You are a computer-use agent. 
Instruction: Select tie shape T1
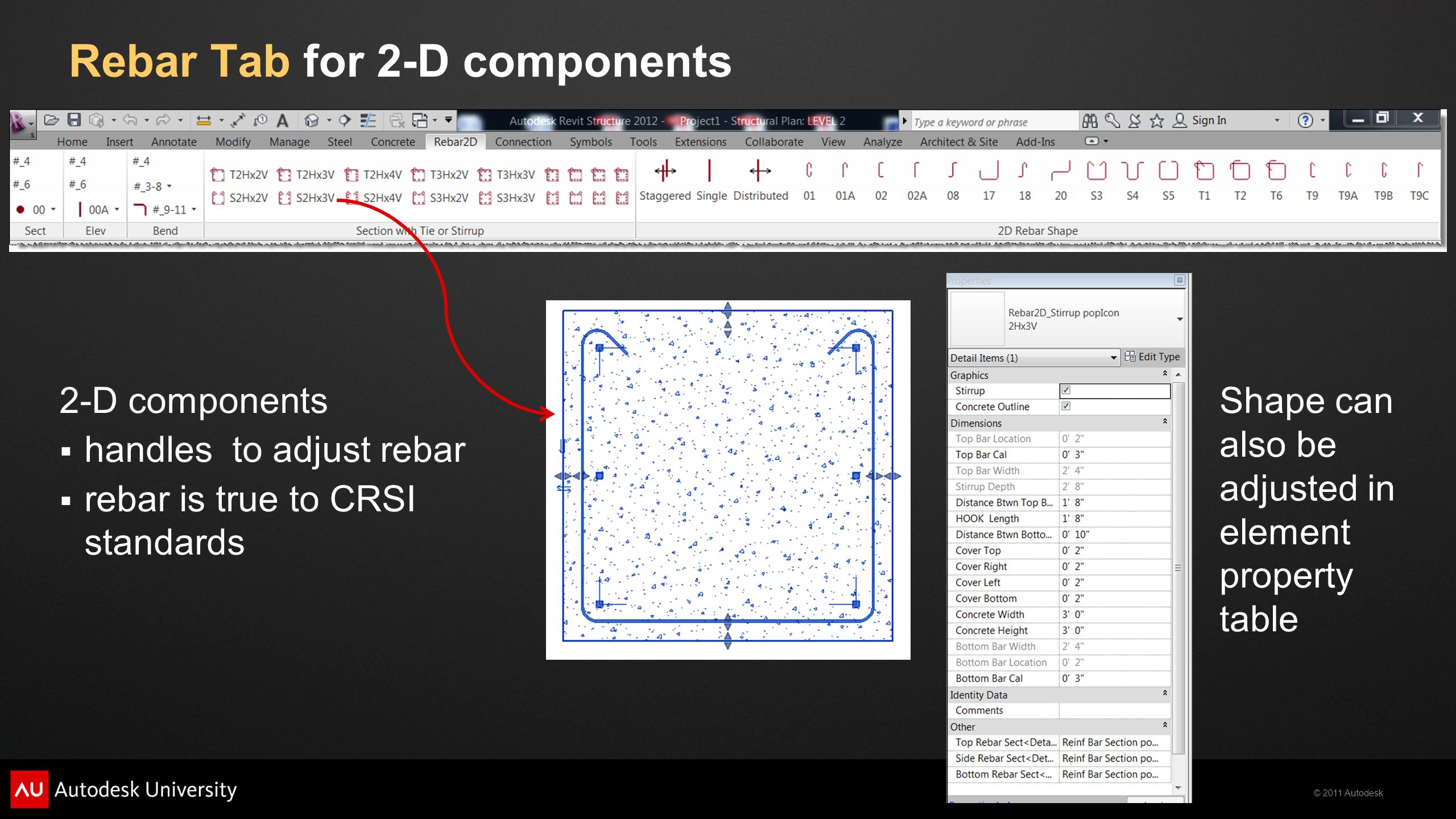(x=1204, y=181)
